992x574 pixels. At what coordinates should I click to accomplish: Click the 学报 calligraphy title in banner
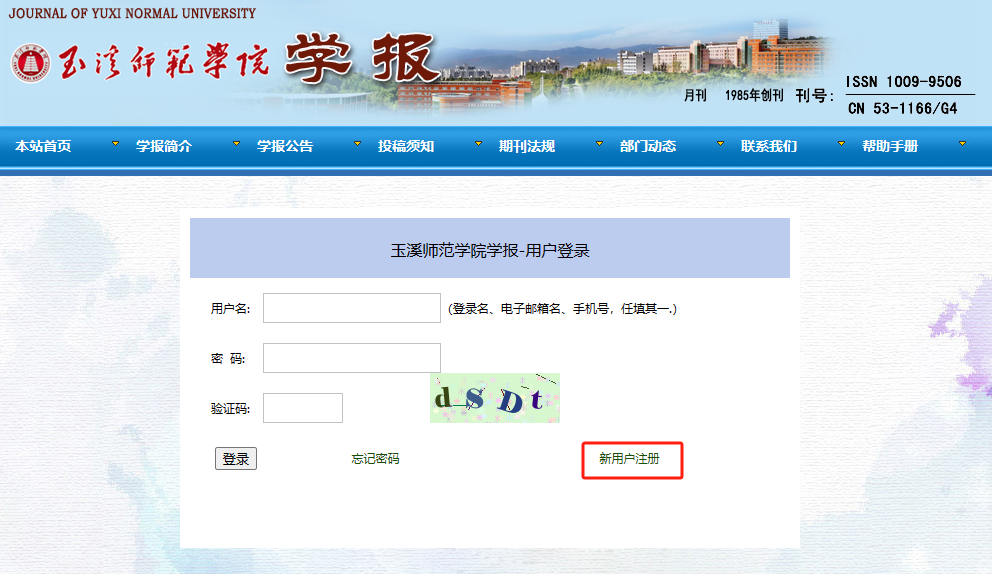coord(362,58)
